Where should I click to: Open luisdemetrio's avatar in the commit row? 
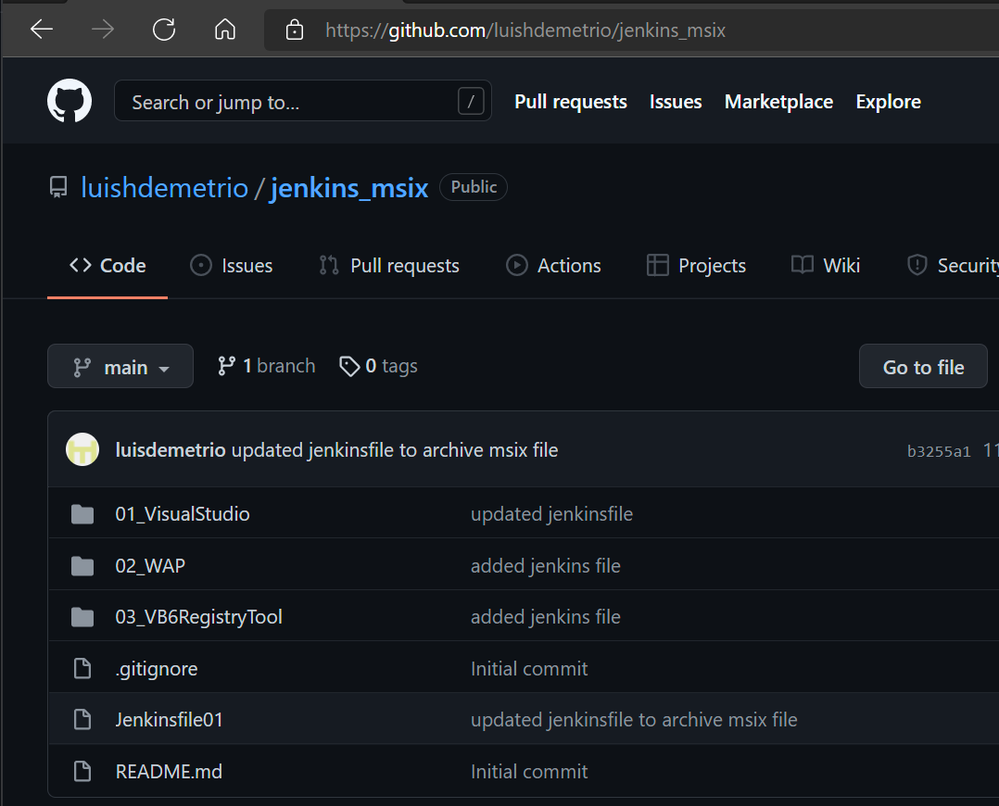pyautogui.click(x=82, y=449)
